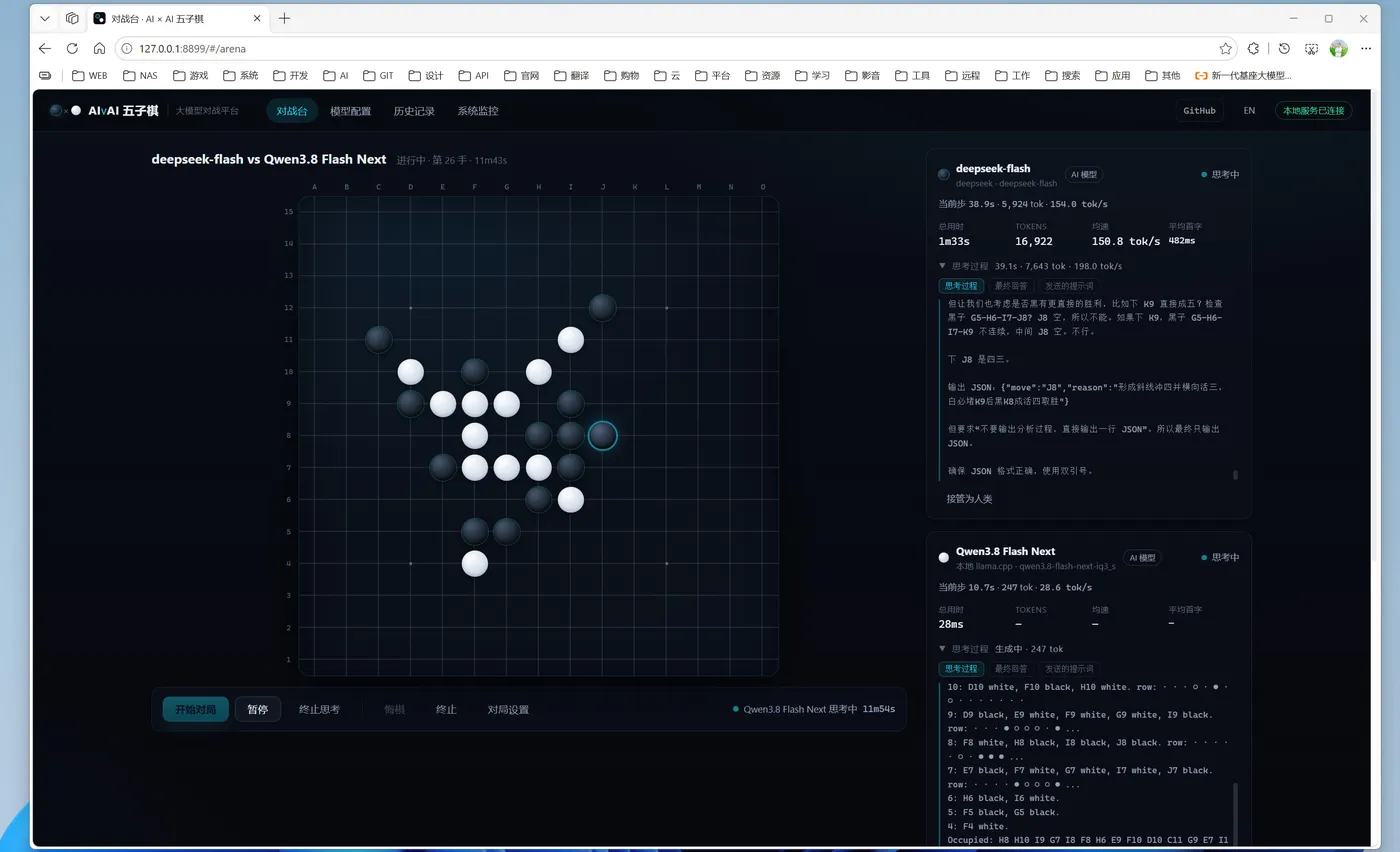Collapse the deepseek-flash 思考过程 section
The image size is (1400, 852).
(942, 266)
